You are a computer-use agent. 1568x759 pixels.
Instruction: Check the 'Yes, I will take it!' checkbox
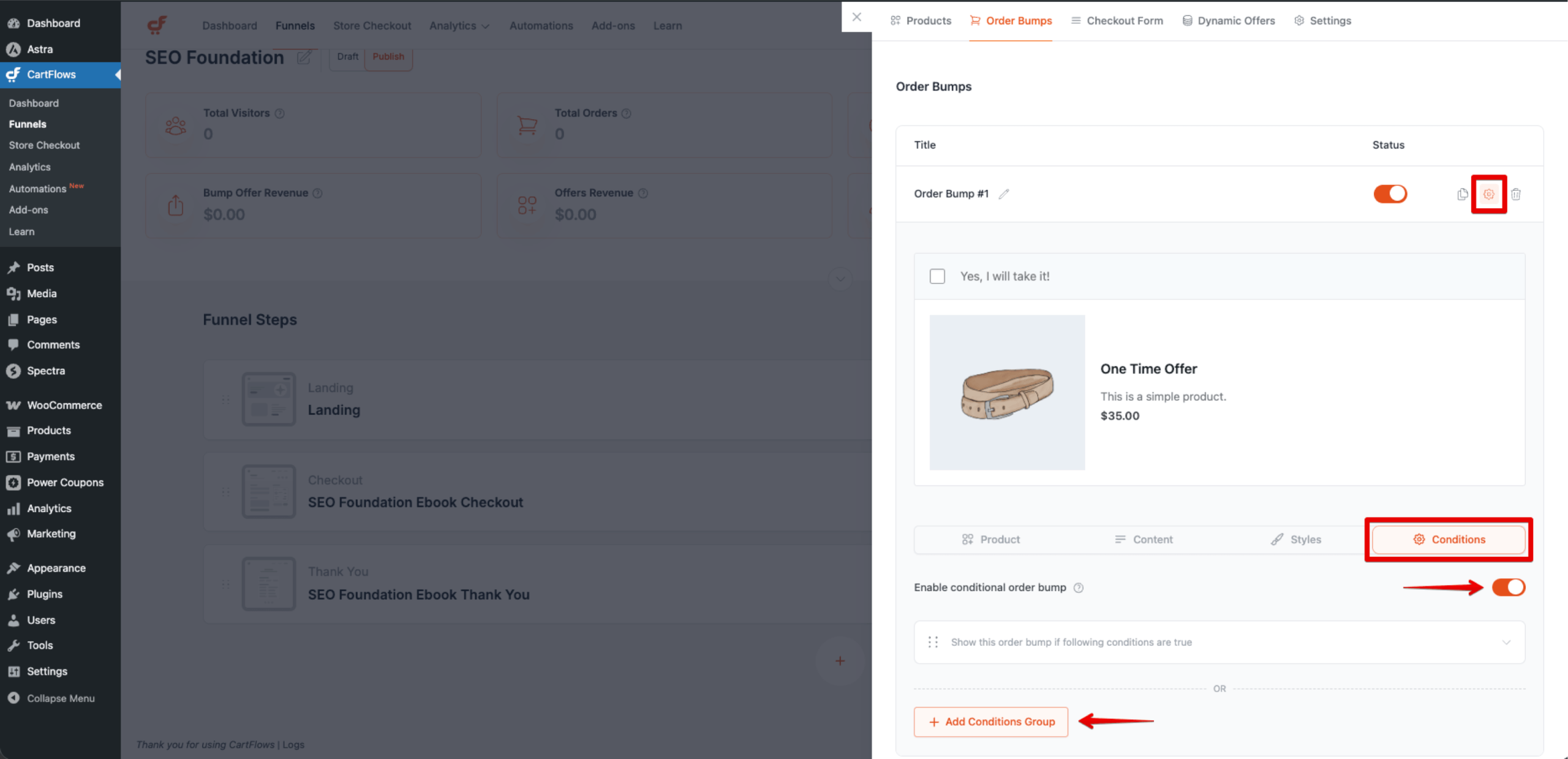click(x=938, y=276)
